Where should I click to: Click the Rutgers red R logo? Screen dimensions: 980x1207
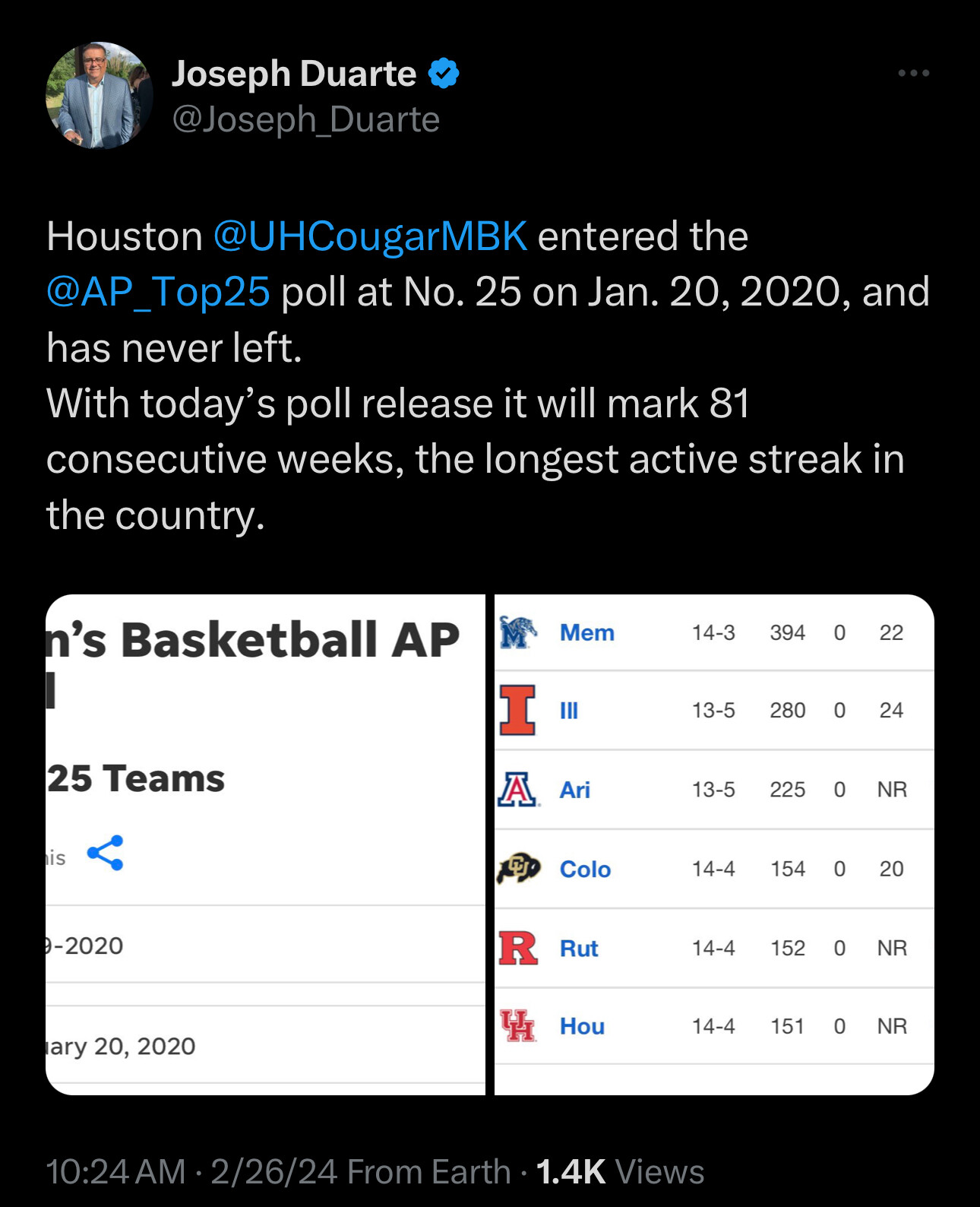pyautogui.click(x=518, y=948)
